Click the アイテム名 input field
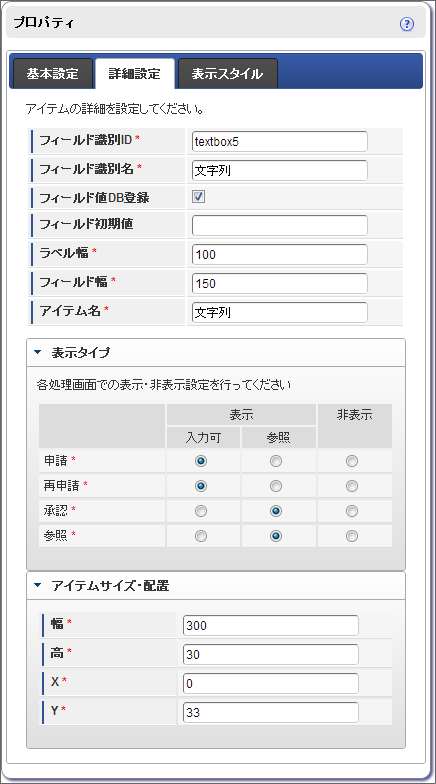436x784 pixels. point(280,312)
